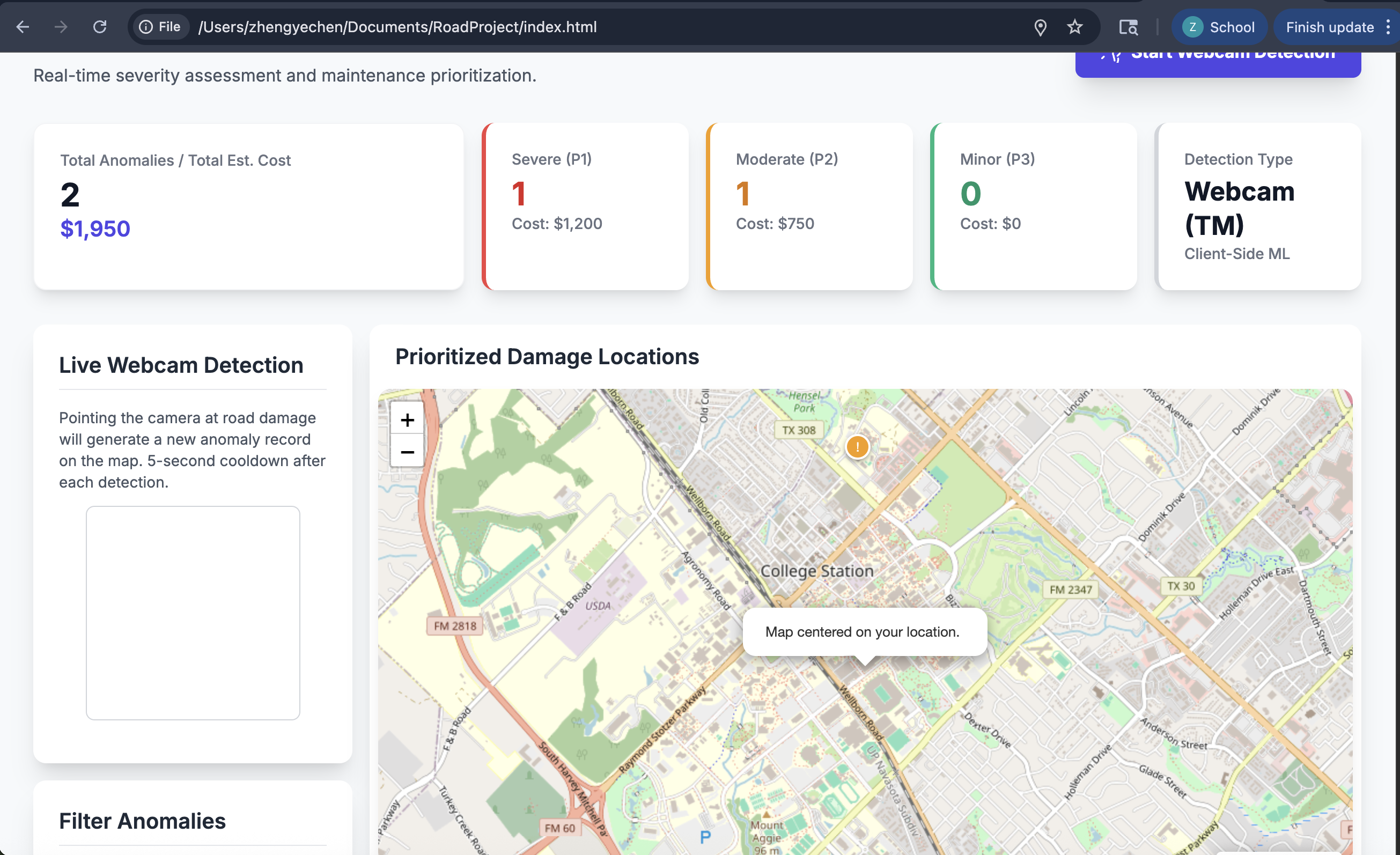
Task: Click the Minor (P3) stats card
Action: click(x=1034, y=206)
